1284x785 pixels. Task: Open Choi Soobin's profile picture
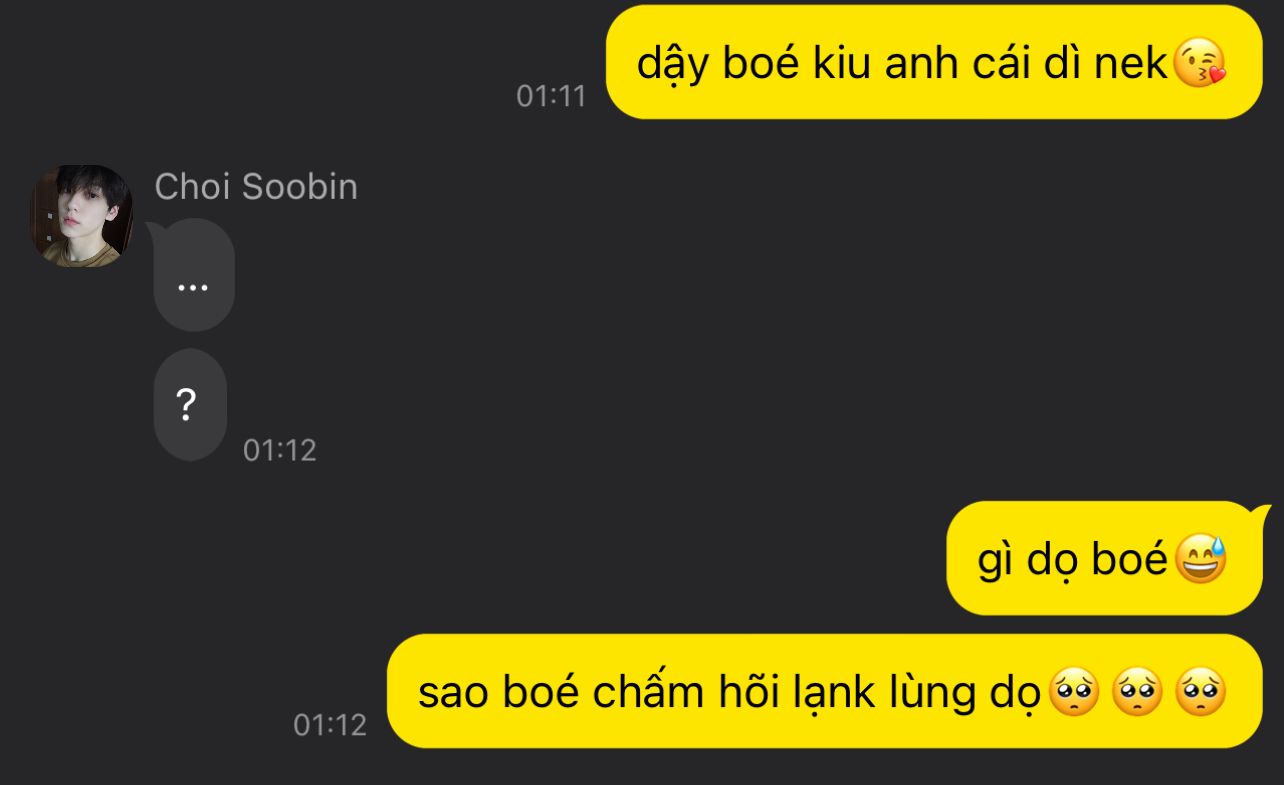pos(81,216)
